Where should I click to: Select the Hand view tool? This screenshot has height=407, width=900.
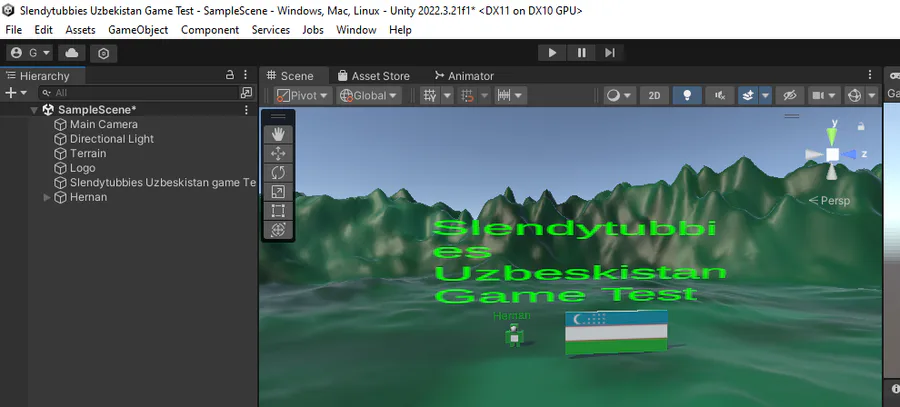click(278, 134)
